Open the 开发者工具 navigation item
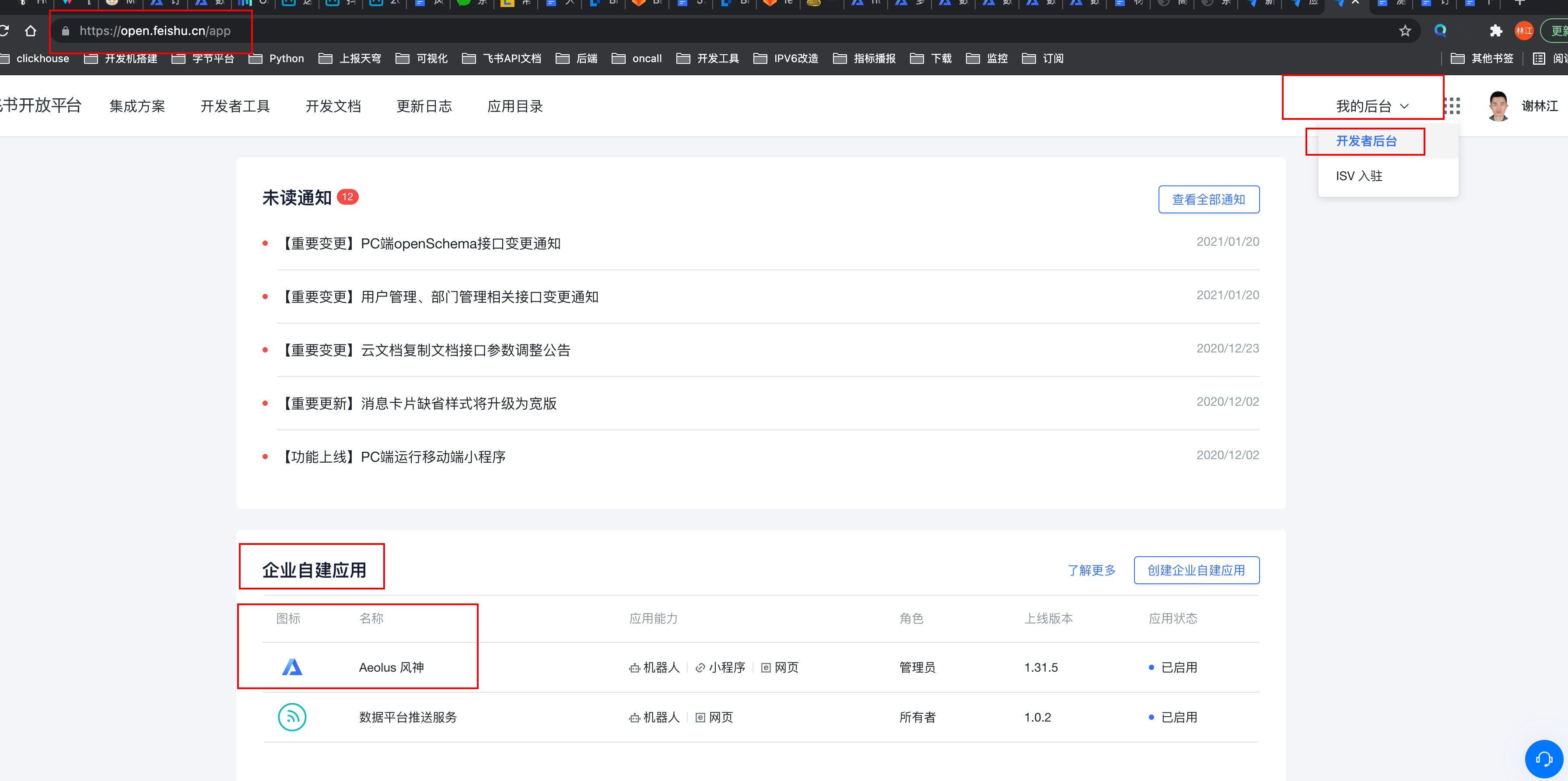Image resolution: width=1568 pixels, height=781 pixels. coord(235,106)
